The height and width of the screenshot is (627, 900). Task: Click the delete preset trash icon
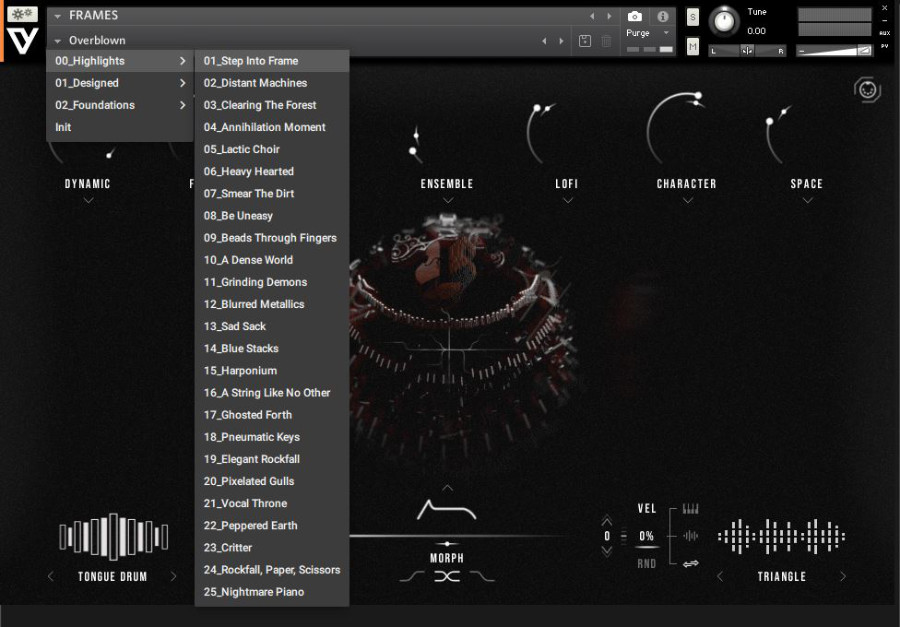click(606, 41)
